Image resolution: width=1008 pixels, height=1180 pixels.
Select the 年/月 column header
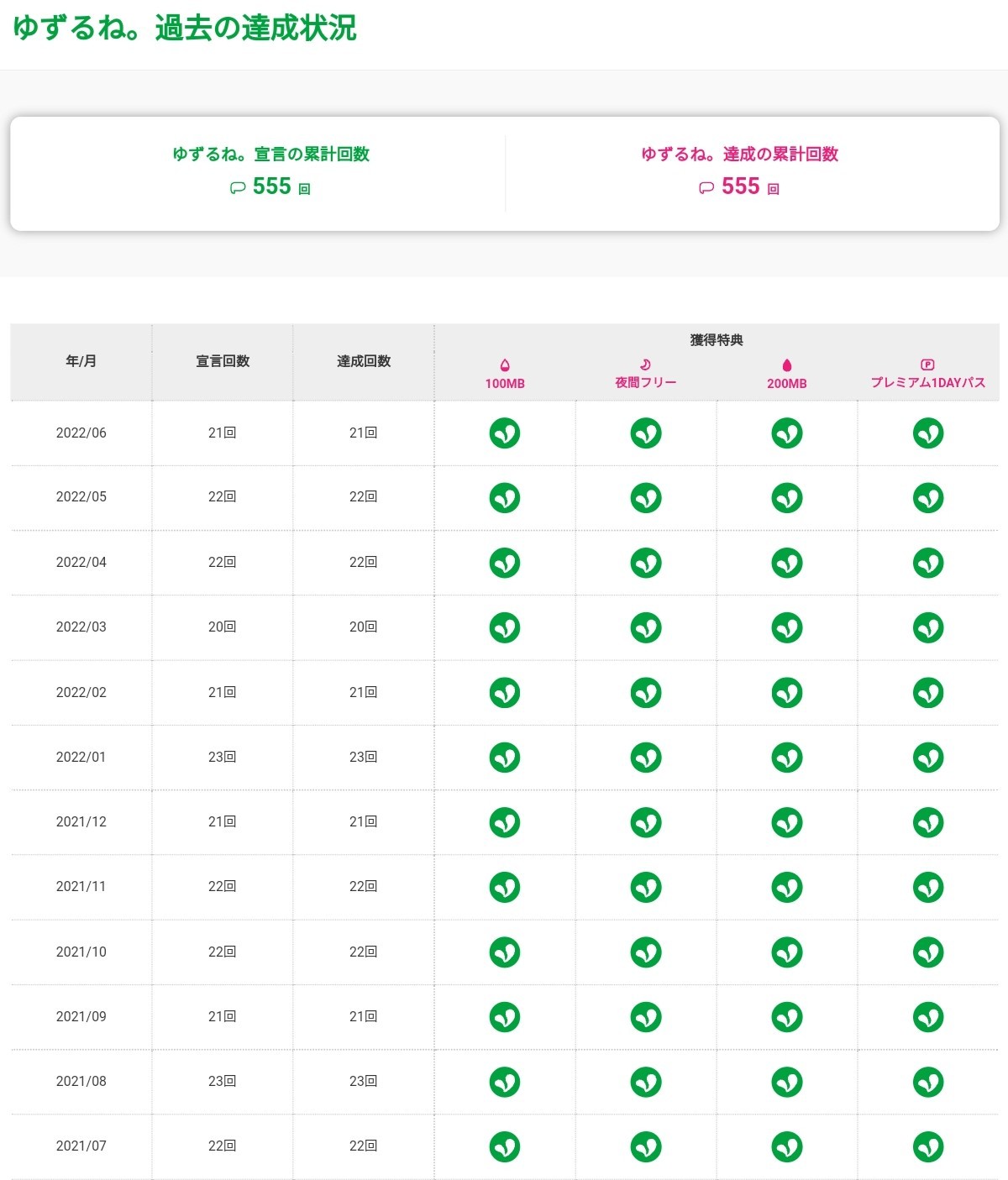81,361
